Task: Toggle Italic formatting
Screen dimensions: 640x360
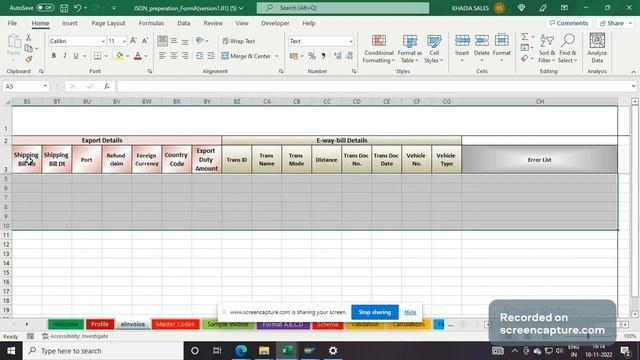Action: pyautogui.click(x=64, y=56)
